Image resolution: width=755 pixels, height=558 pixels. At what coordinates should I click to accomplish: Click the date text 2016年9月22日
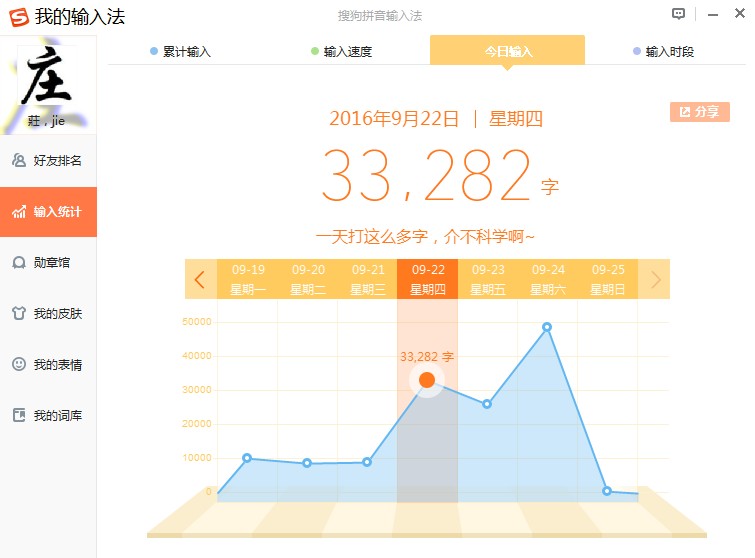tap(394, 118)
